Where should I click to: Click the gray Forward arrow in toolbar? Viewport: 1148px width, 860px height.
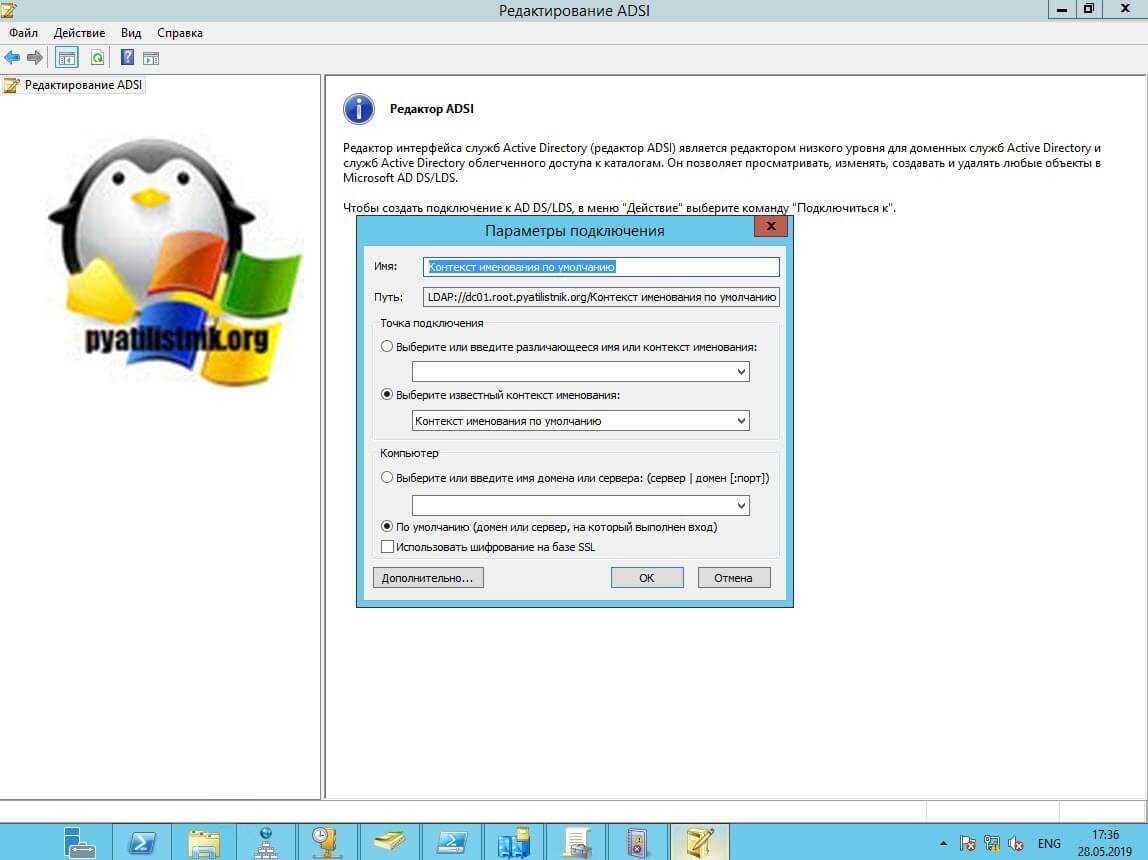coord(35,58)
